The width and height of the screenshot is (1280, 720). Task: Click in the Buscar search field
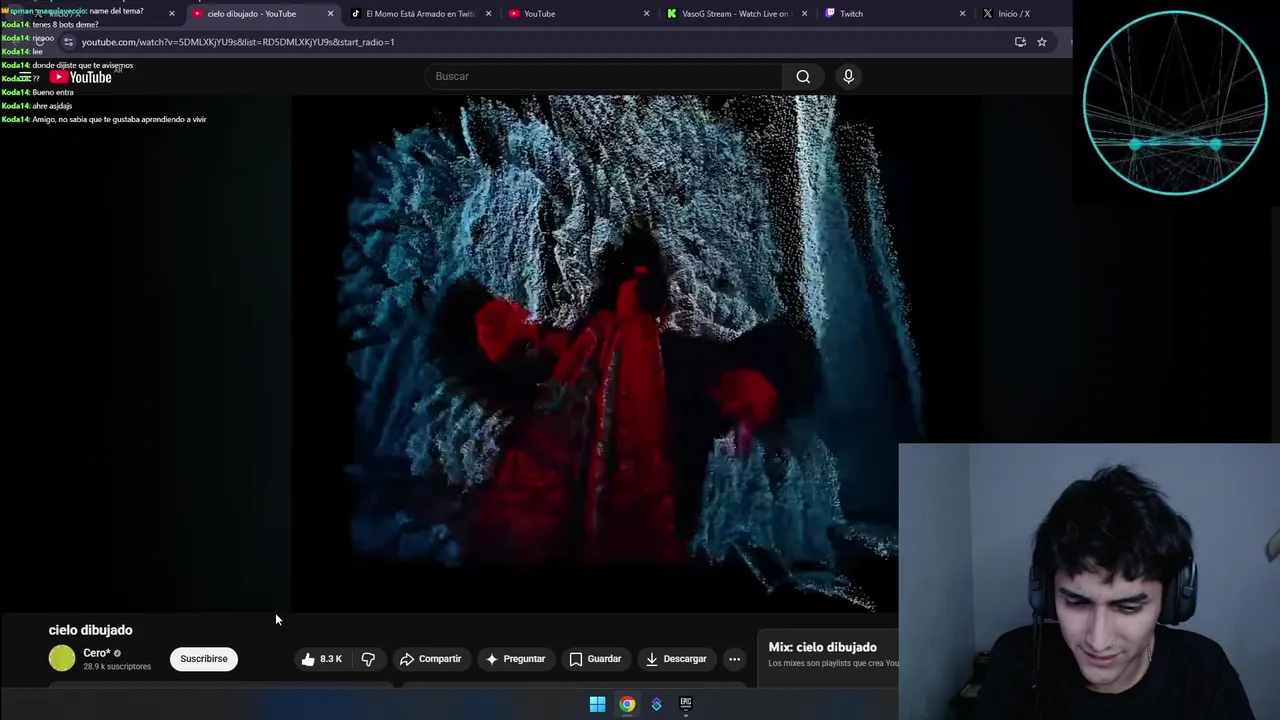(x=605, y=76)
